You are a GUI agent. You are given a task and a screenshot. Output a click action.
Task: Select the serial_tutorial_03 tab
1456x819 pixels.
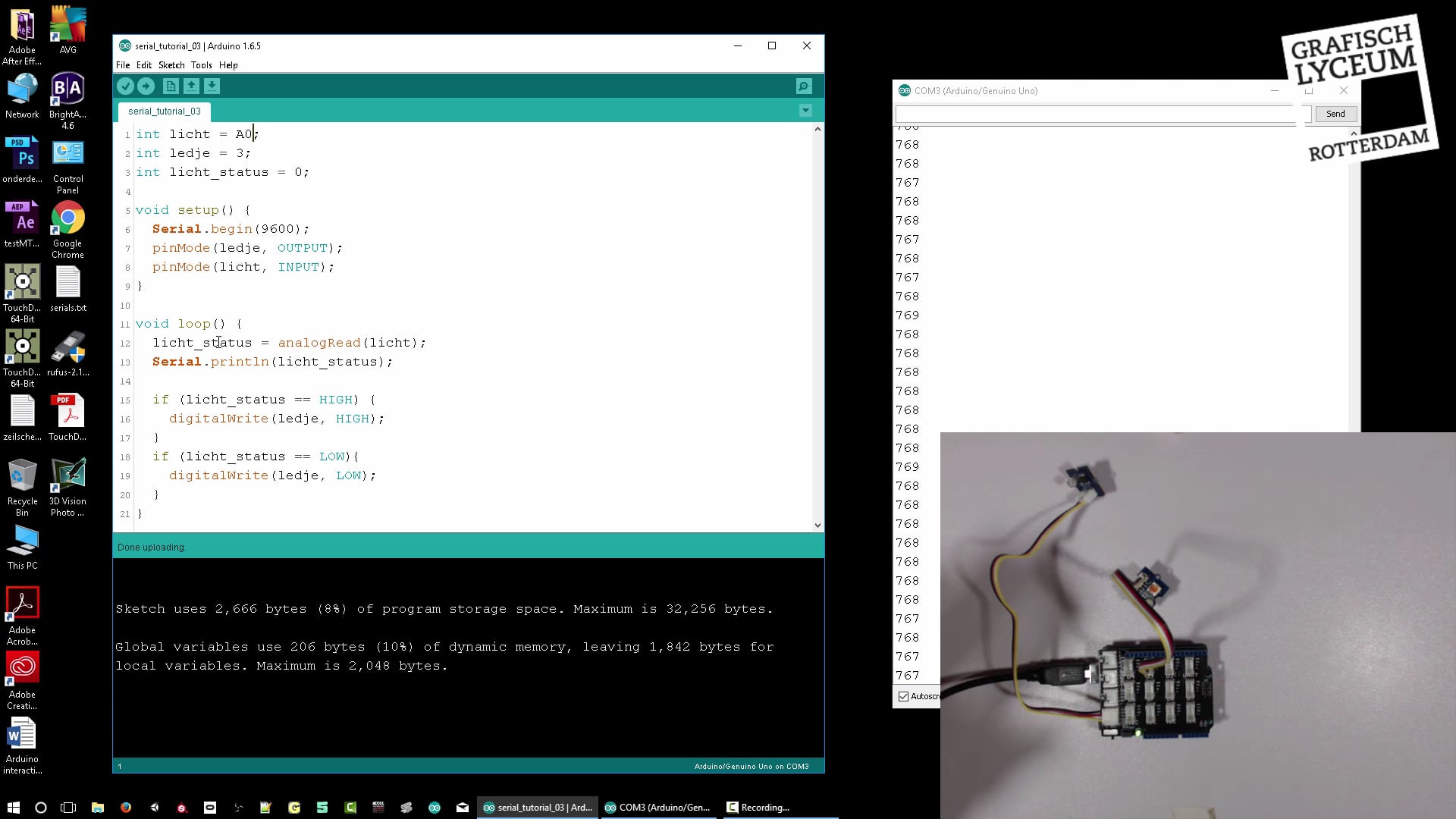coord(163,111)
